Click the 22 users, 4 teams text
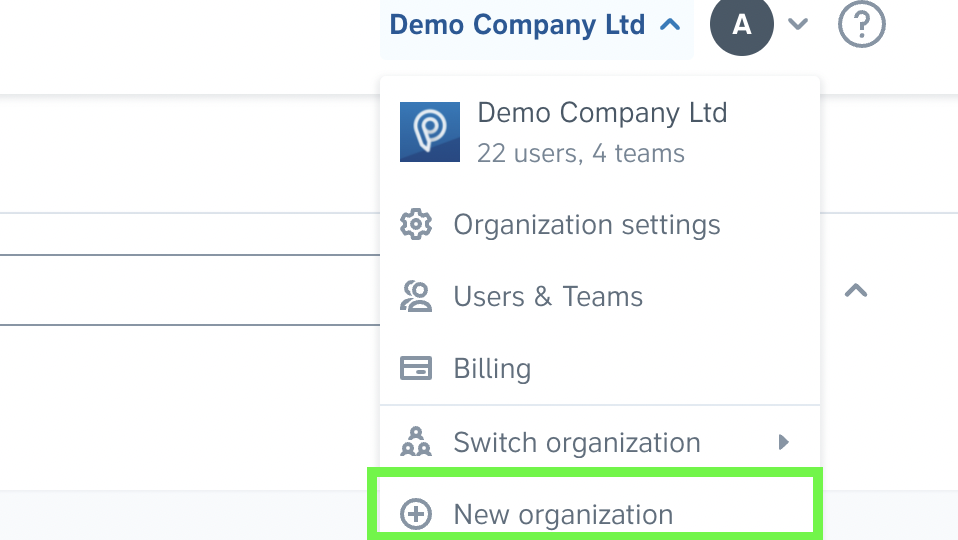The image size is (958, 540). tap(580, 153)
